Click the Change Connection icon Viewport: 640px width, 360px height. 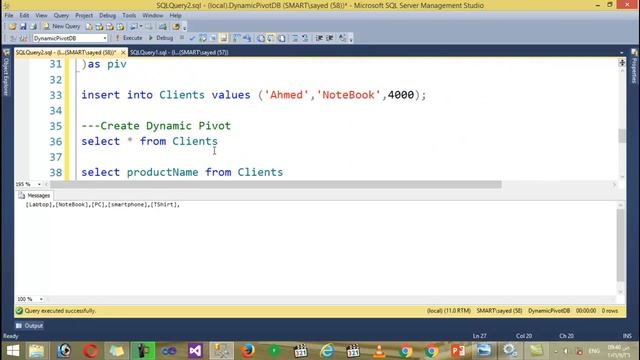[x=23, y=38]
